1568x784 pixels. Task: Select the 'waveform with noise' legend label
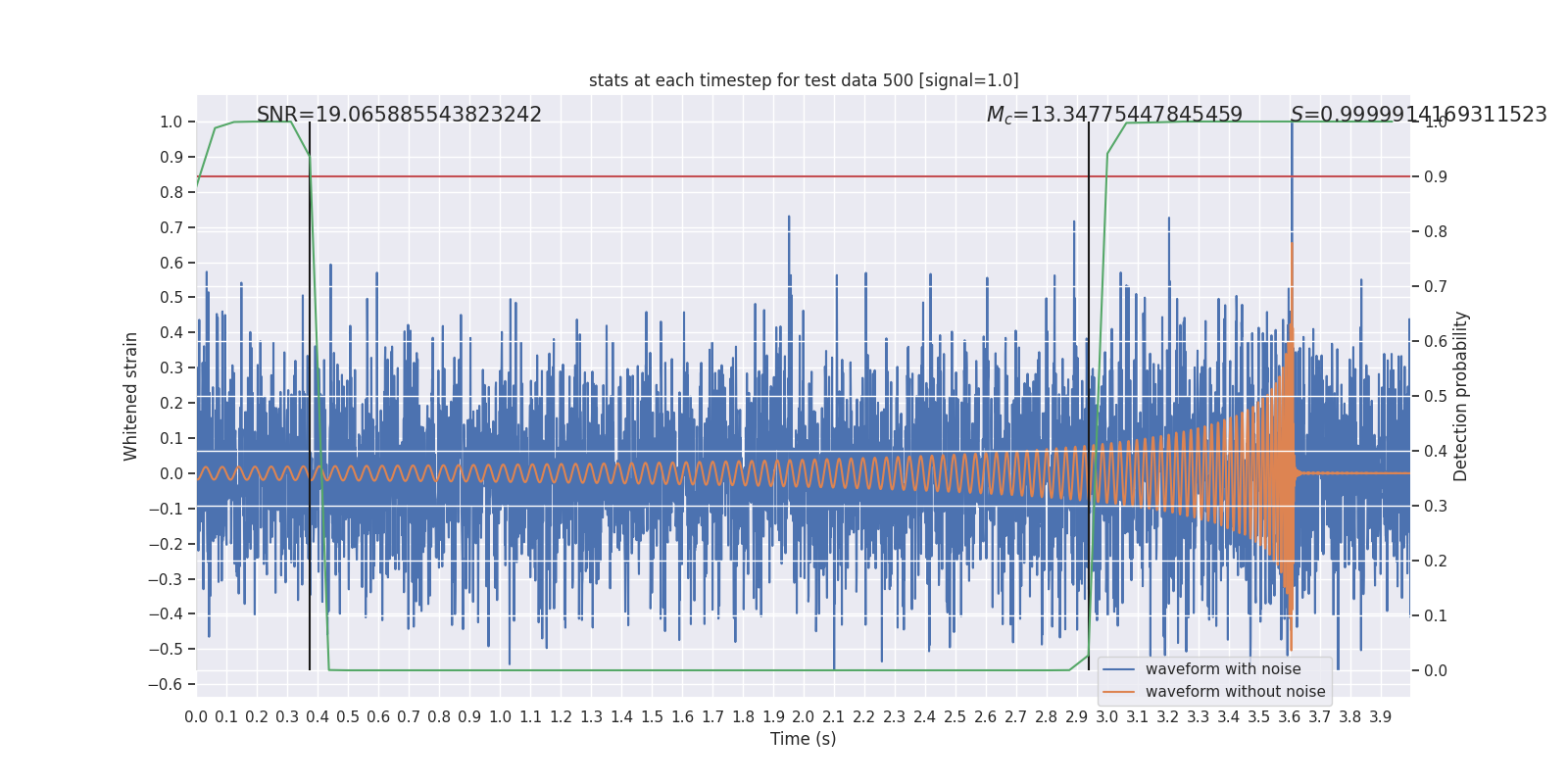coord(1223,669)
